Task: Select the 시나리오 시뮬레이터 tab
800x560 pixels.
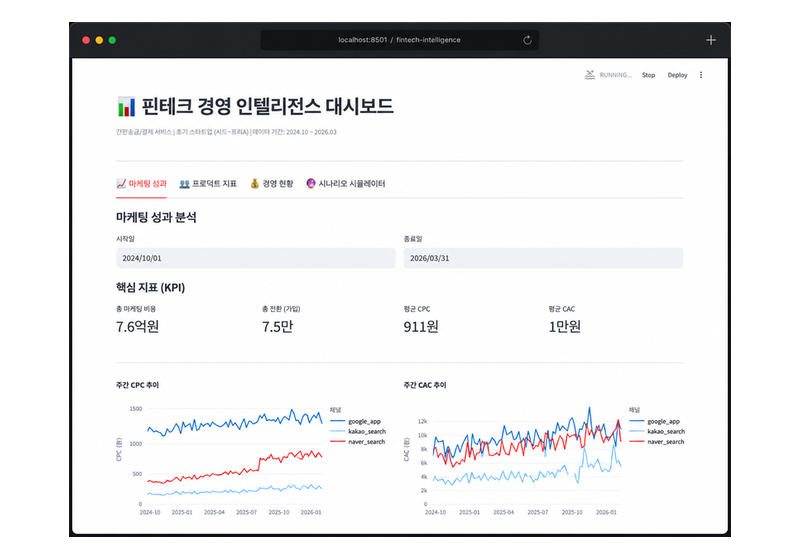Action: click(x=345, y=184)
